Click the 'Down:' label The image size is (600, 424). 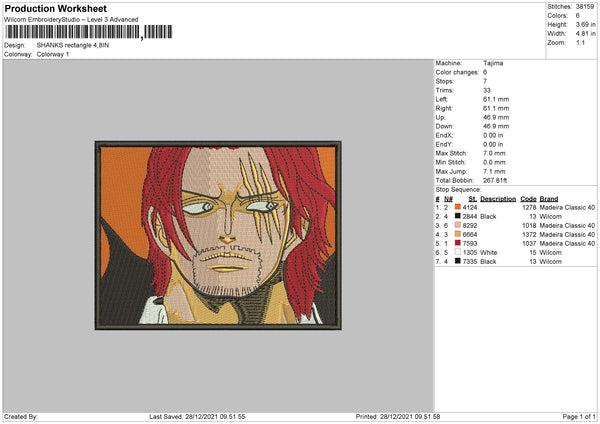pos(444,126)
